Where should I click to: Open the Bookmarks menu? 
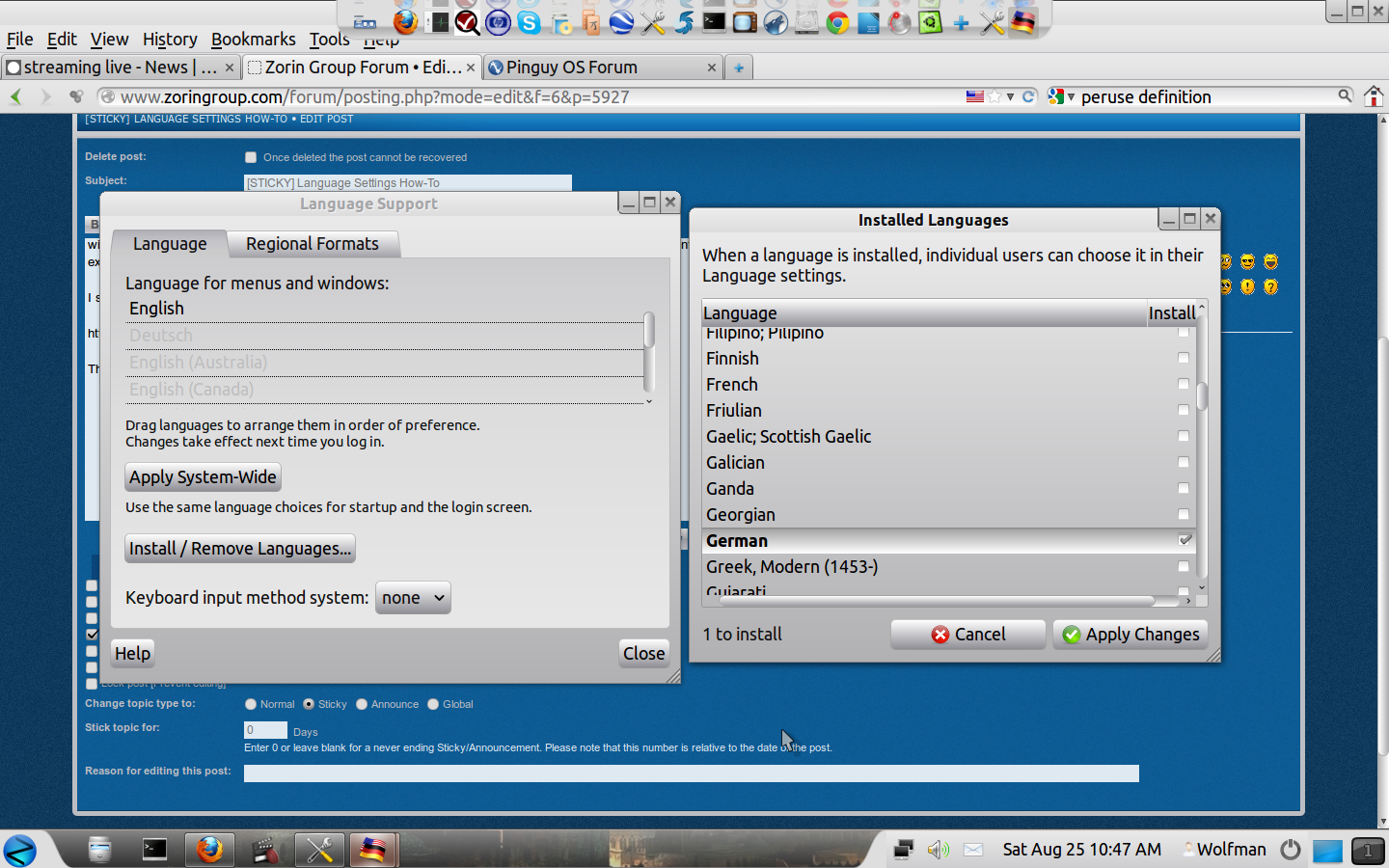[x=253, y=40]
